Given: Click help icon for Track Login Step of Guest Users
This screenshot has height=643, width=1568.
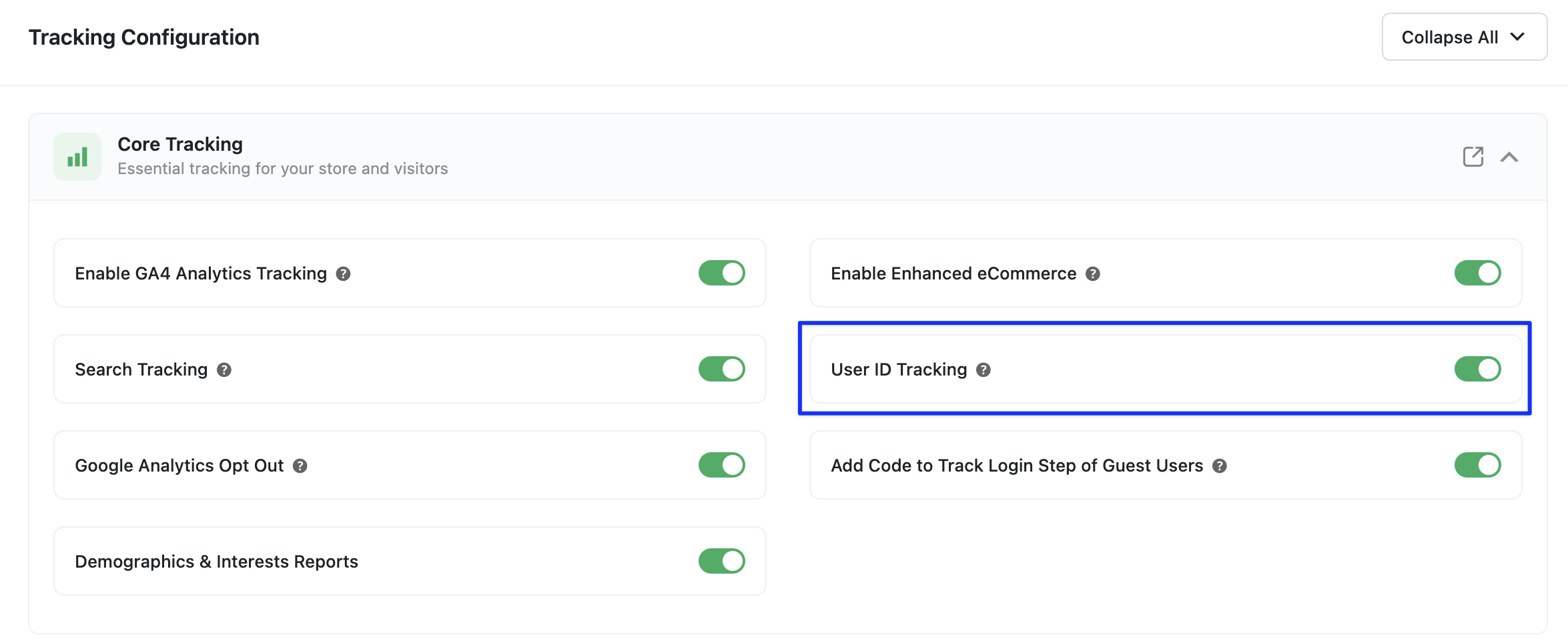Looking at the screenshot, I should click(x=1220, y=466).
